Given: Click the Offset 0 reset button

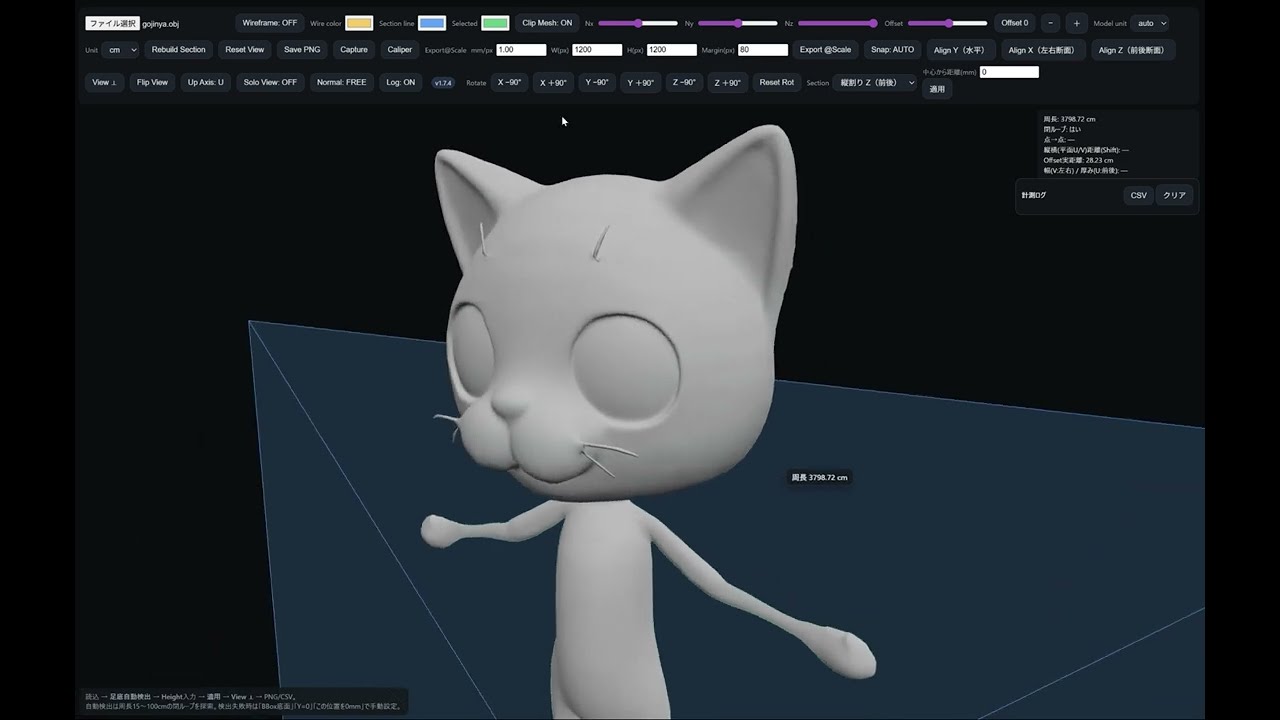Looking at the screenshot, I should click(1015, 23).
